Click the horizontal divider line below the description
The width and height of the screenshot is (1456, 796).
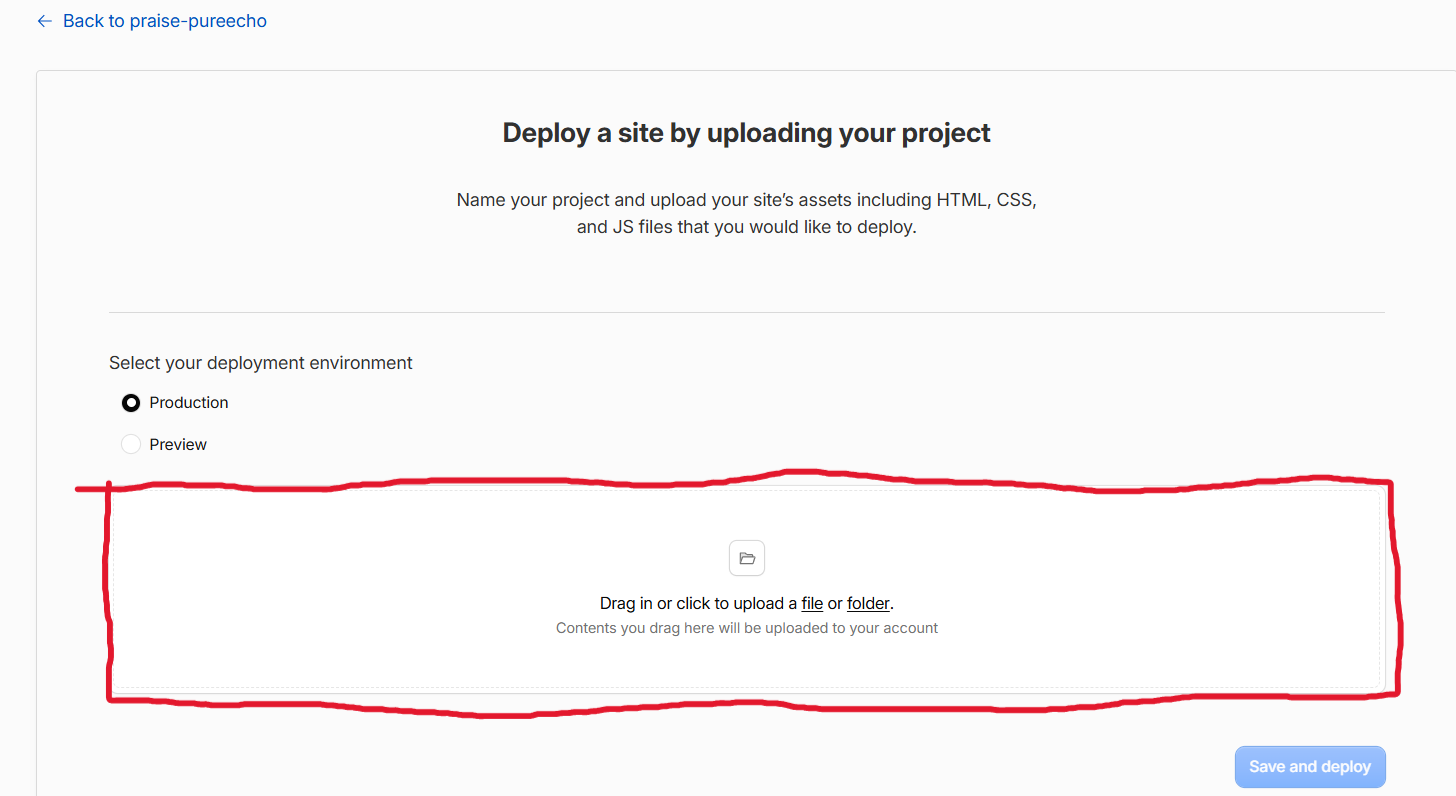click(747, 312)
